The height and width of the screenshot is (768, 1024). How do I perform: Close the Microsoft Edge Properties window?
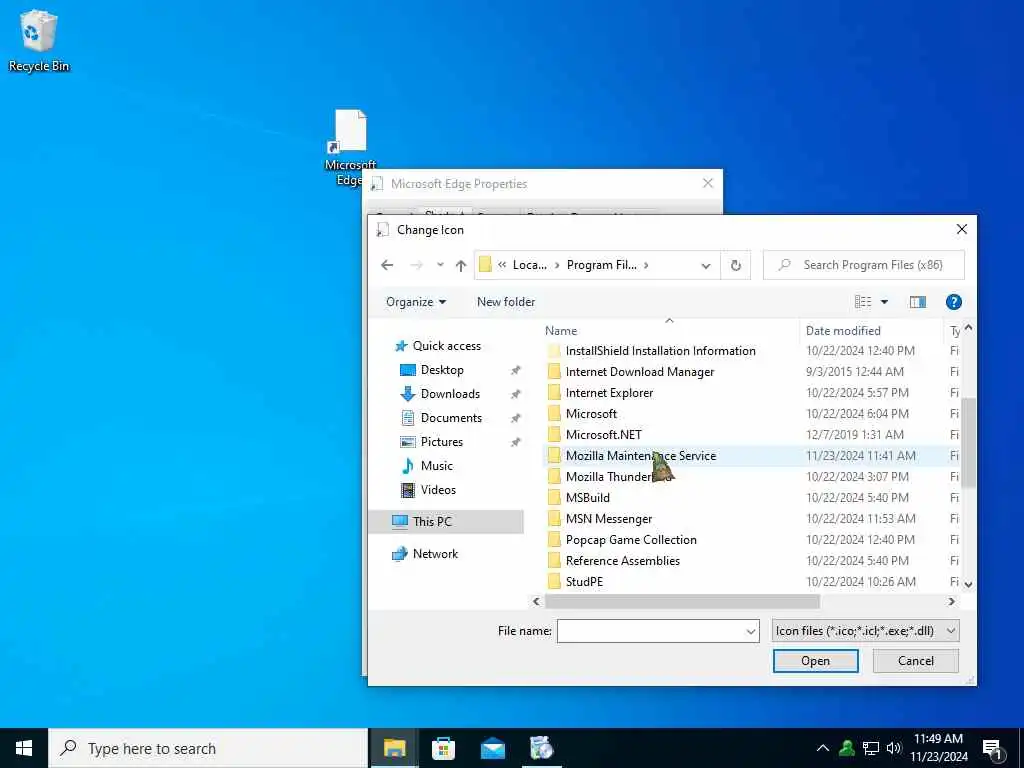click(708, 184)
